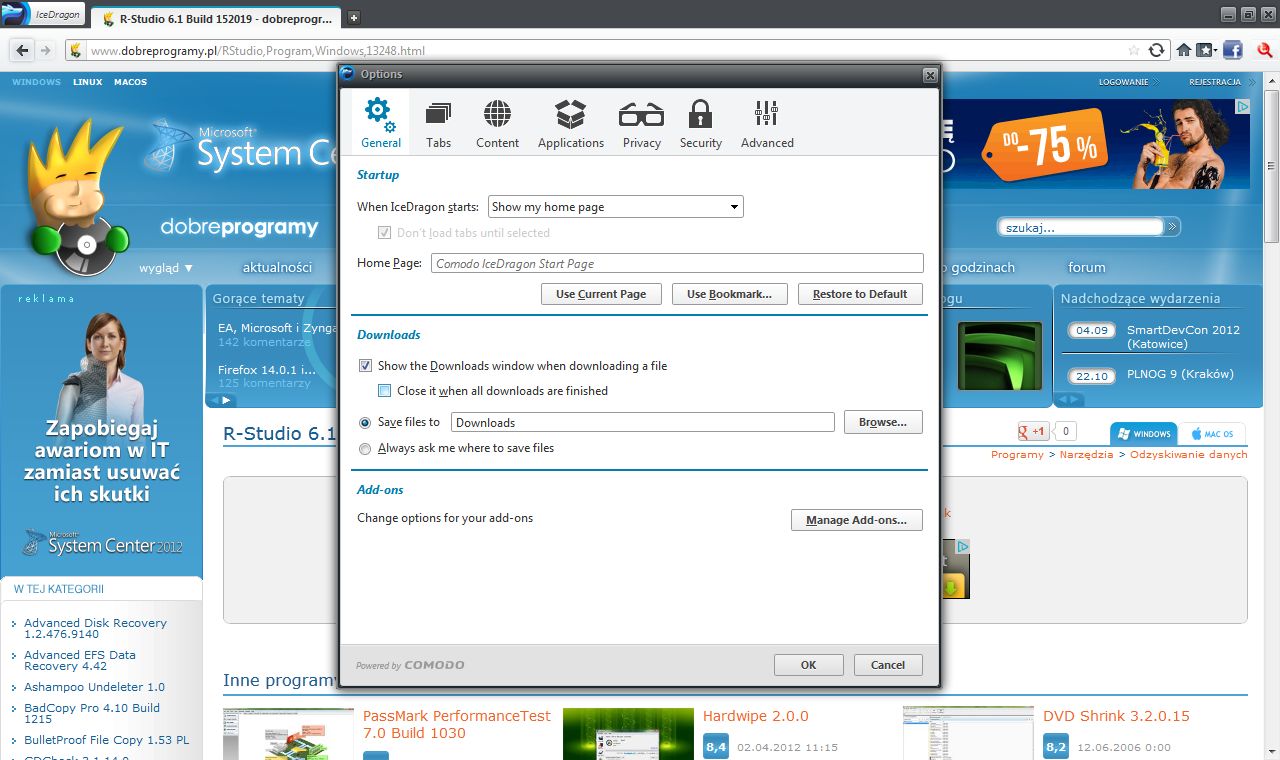Select the Mac OS platform tab
1280x760 pixels.
(x=1212, y=434)
